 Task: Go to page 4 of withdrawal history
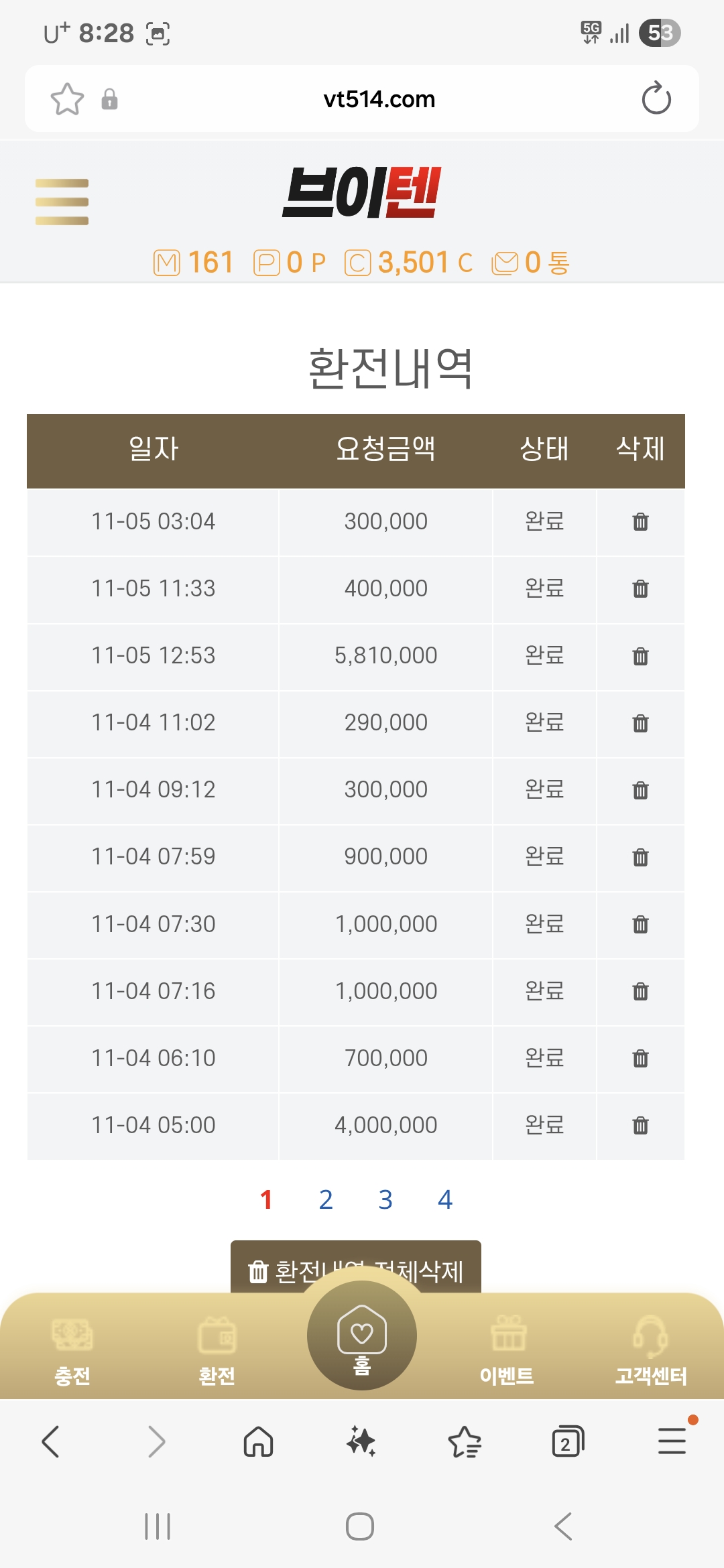445,1199
